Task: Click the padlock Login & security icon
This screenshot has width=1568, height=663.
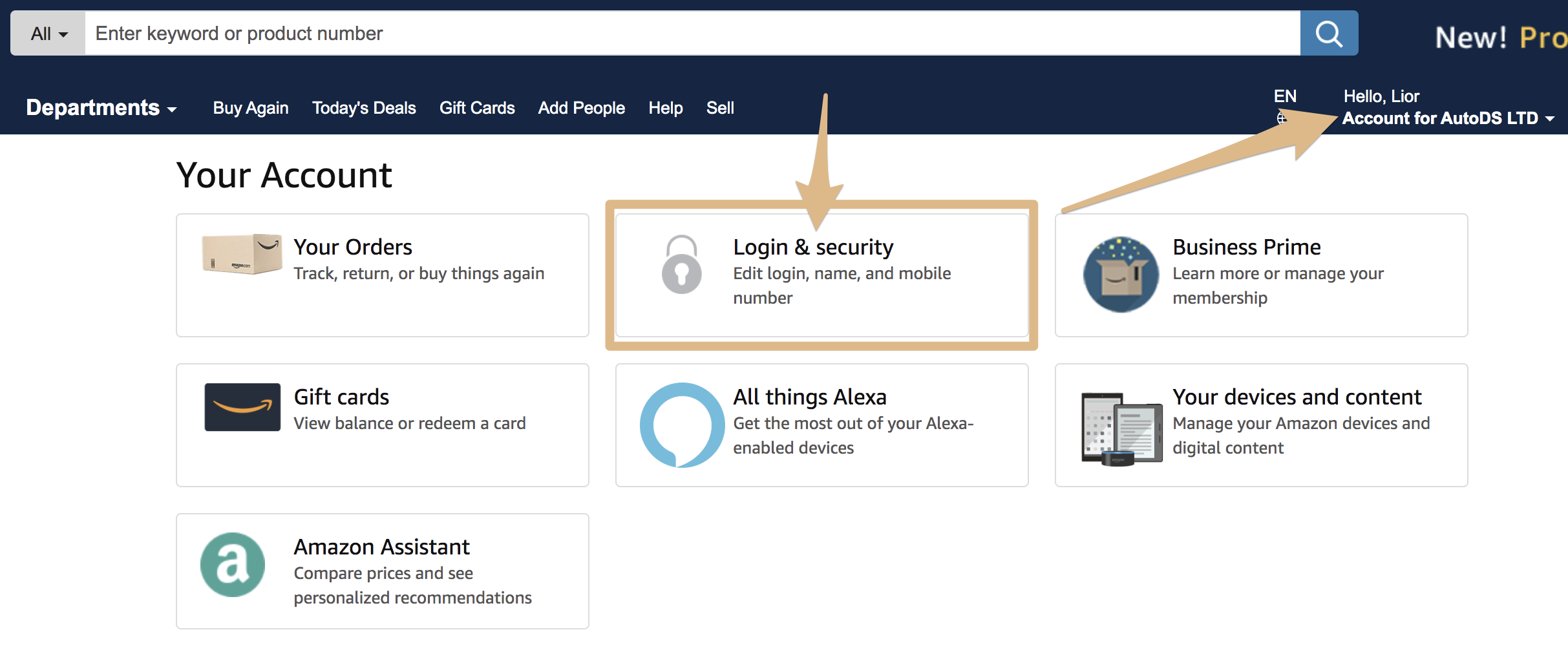Action: coord(681,264)
